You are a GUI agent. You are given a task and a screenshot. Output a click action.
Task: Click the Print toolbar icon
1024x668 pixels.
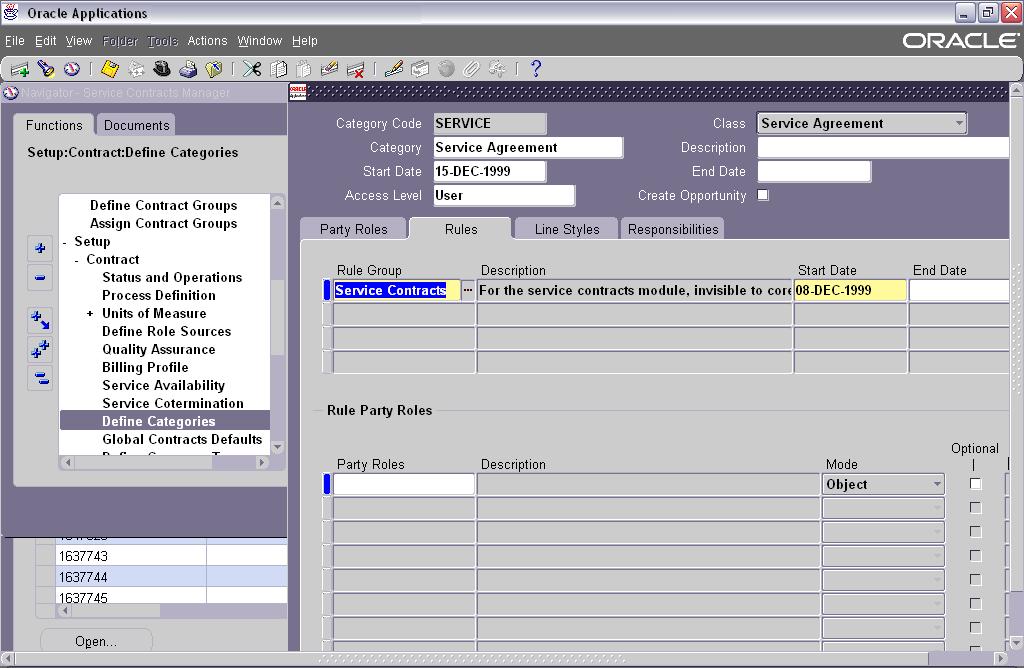(186, 69)
